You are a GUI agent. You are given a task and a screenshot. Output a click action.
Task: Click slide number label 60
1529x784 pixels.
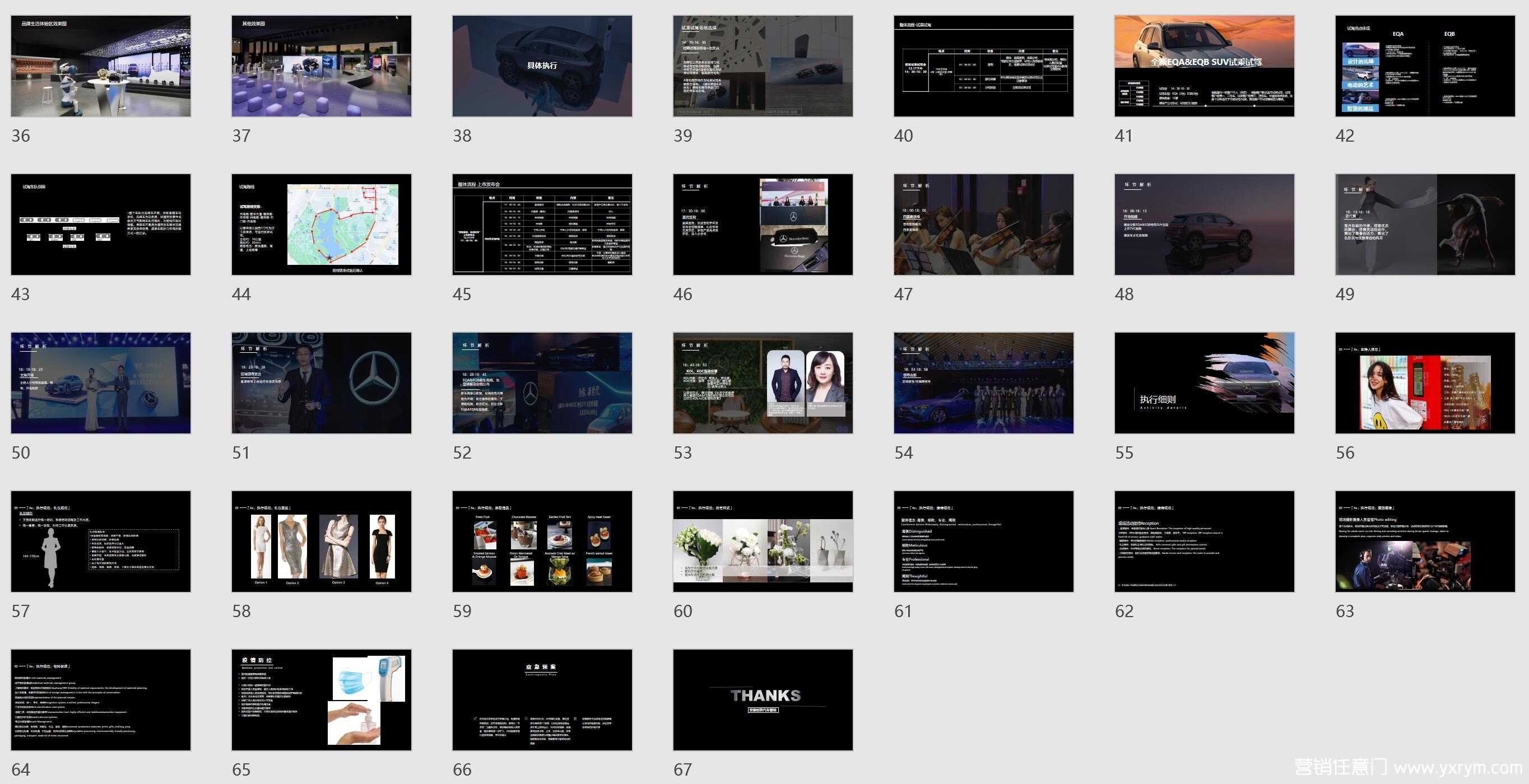point(682,611)
